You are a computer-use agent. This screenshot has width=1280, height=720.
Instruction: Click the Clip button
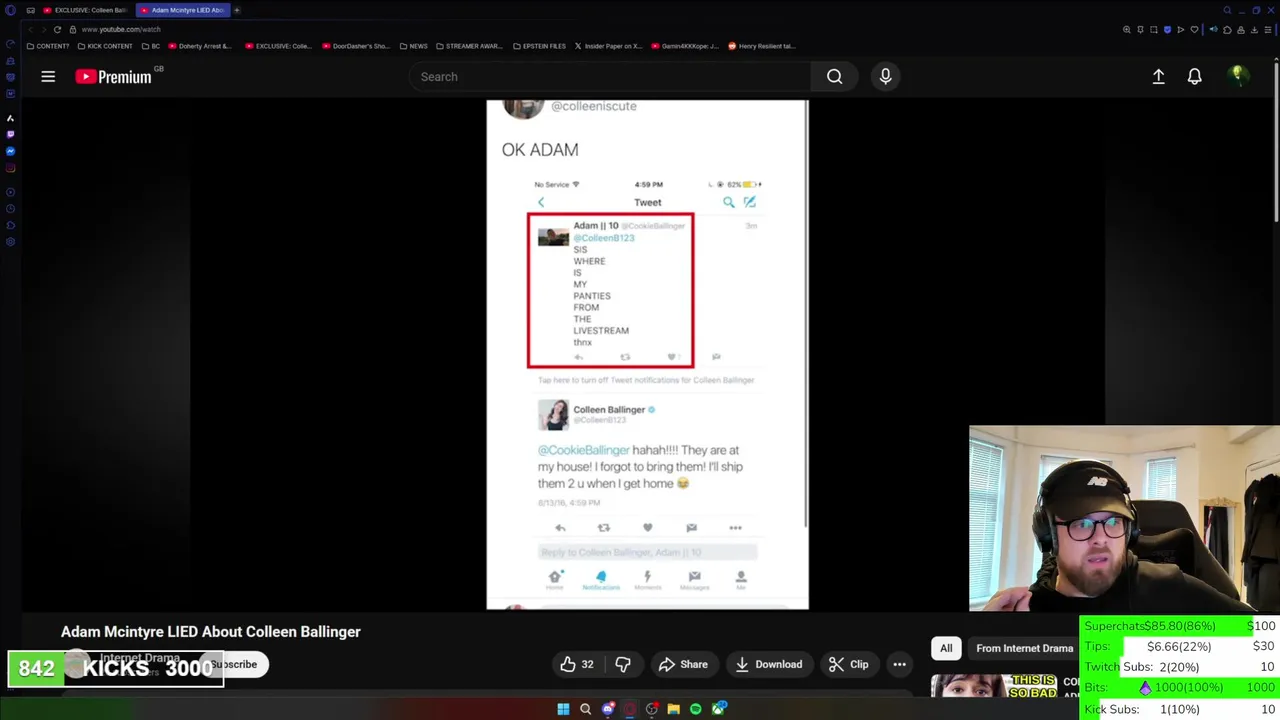[x=848, y=664]
